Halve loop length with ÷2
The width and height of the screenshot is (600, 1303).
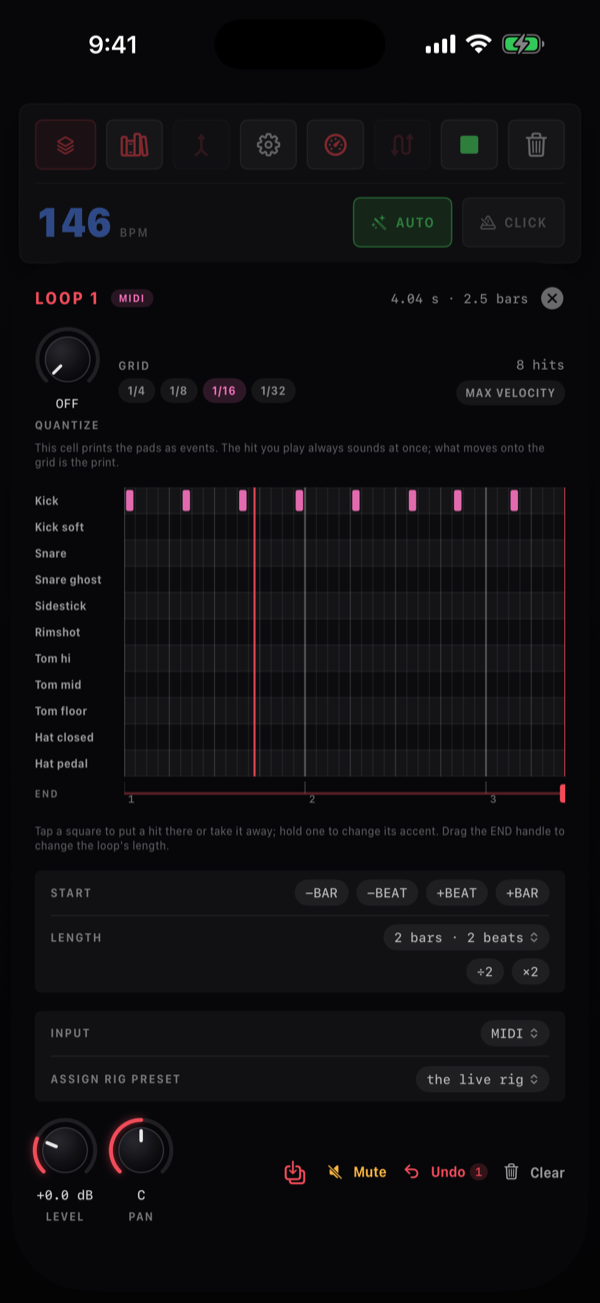pyautogui.click(x=485, y=972)
